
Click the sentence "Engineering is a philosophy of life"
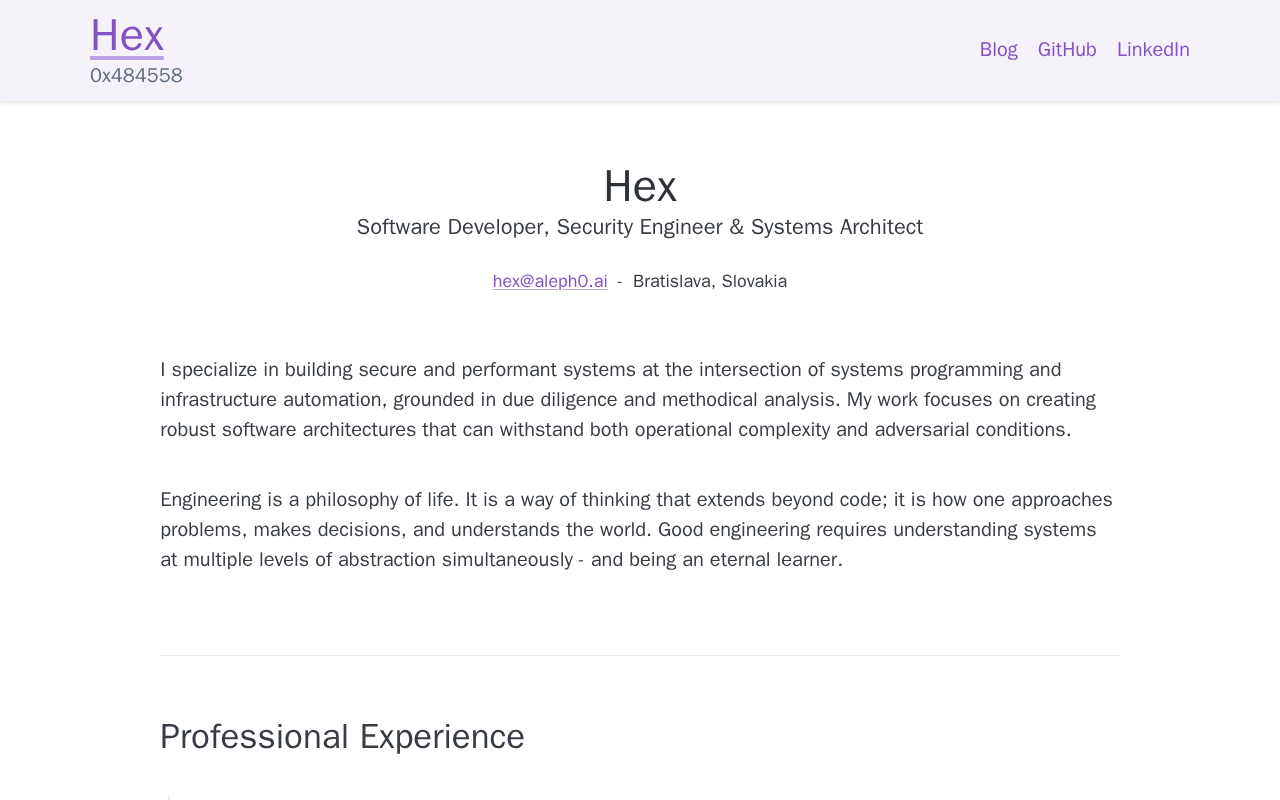[x=310, y=500]
